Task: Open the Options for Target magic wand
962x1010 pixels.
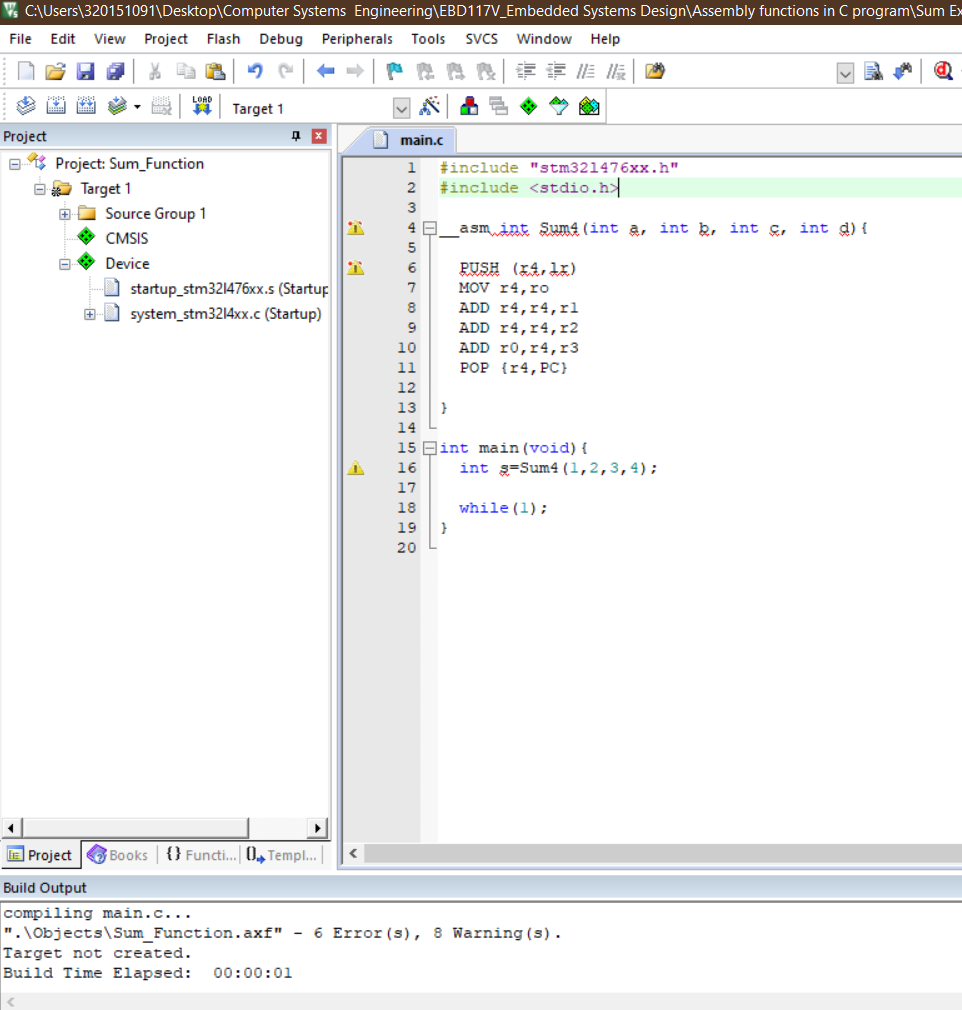Action: pyautogui.click(x=428, y=106)
